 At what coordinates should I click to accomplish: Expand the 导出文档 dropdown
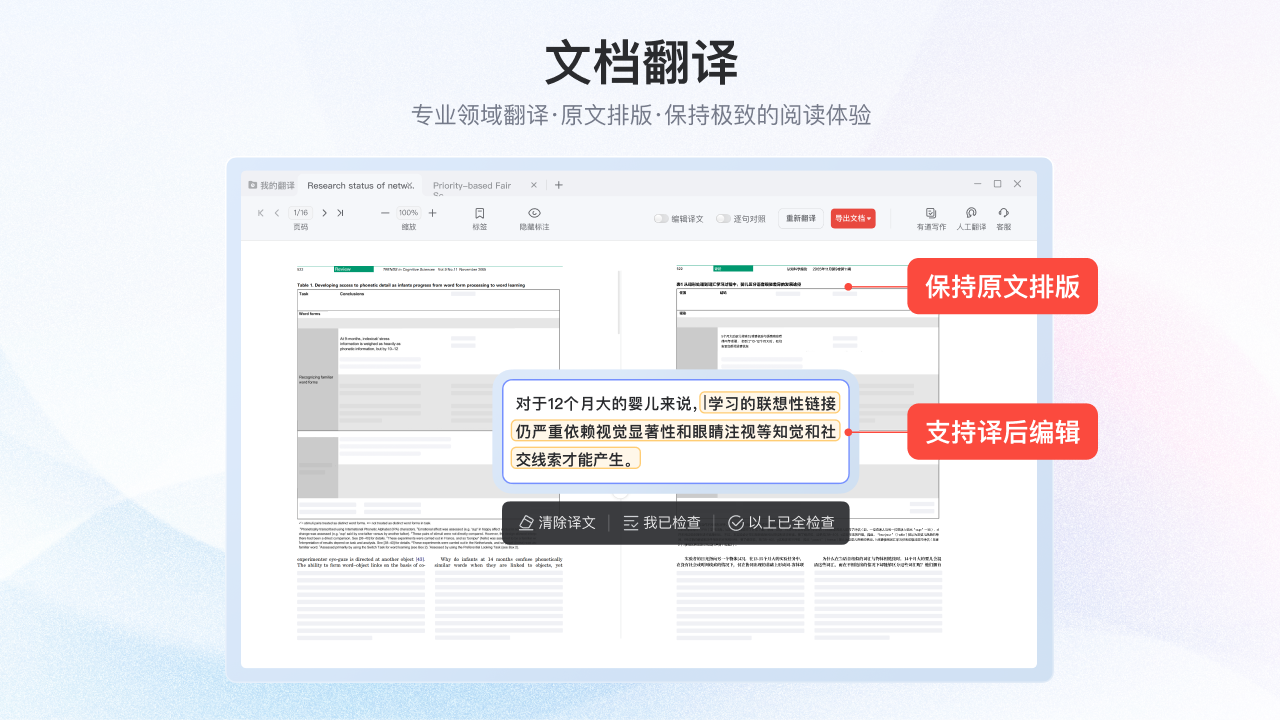pyautogui.click(x=853, y=218)
